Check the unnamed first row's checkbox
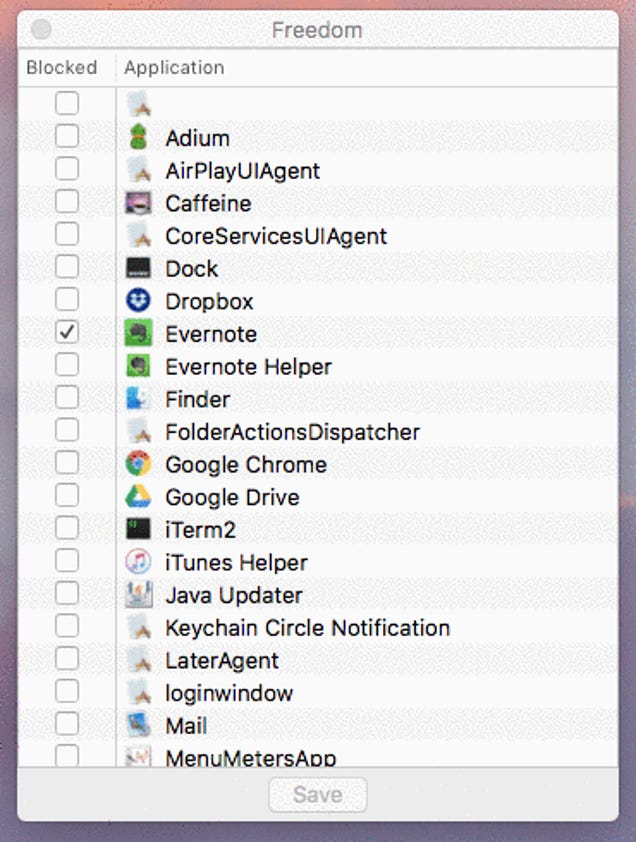This screenshot has width=636, height=842. coord(67,103)
